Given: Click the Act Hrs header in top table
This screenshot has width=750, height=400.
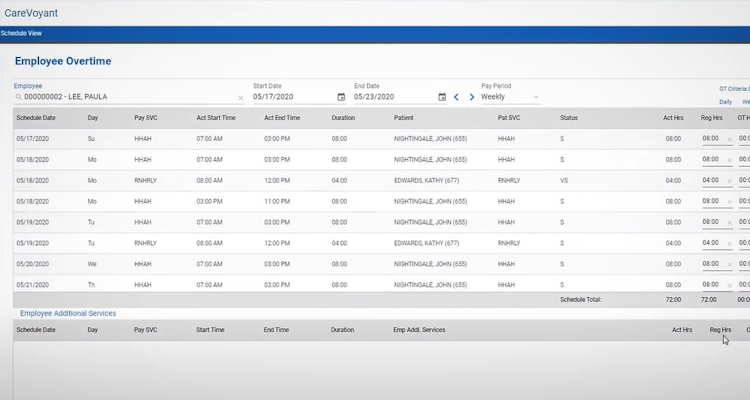Looking at the screenshot, I should click(x=673, y=118).
